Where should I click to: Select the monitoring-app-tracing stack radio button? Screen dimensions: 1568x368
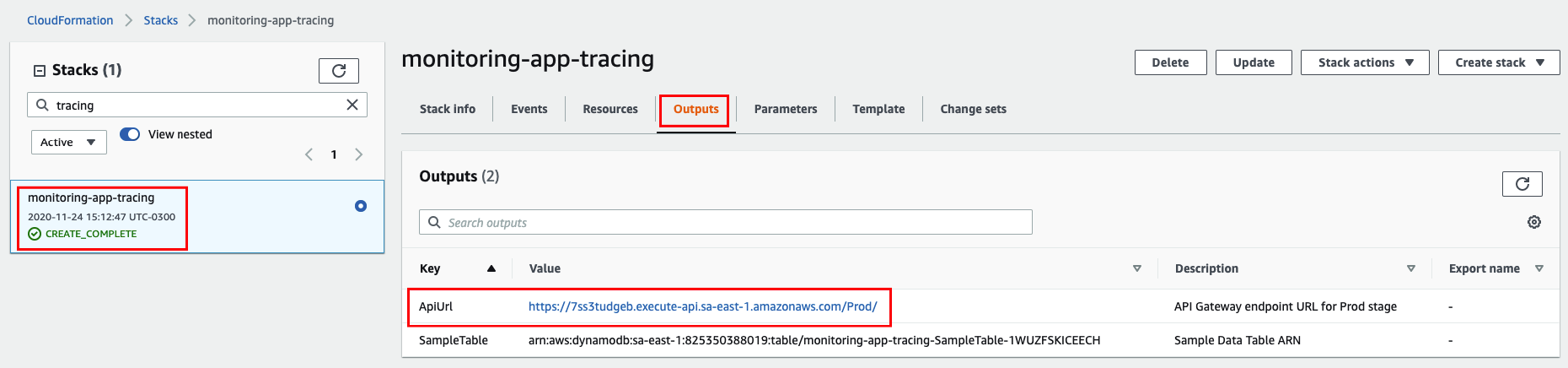[x=361, y=206]
